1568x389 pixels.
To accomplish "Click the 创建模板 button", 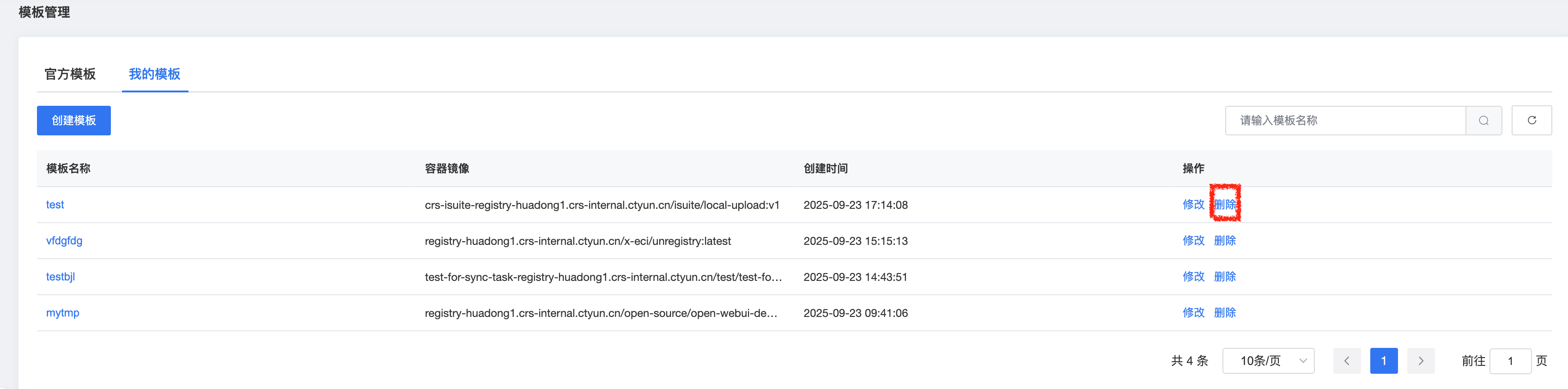I will [73, 121].
